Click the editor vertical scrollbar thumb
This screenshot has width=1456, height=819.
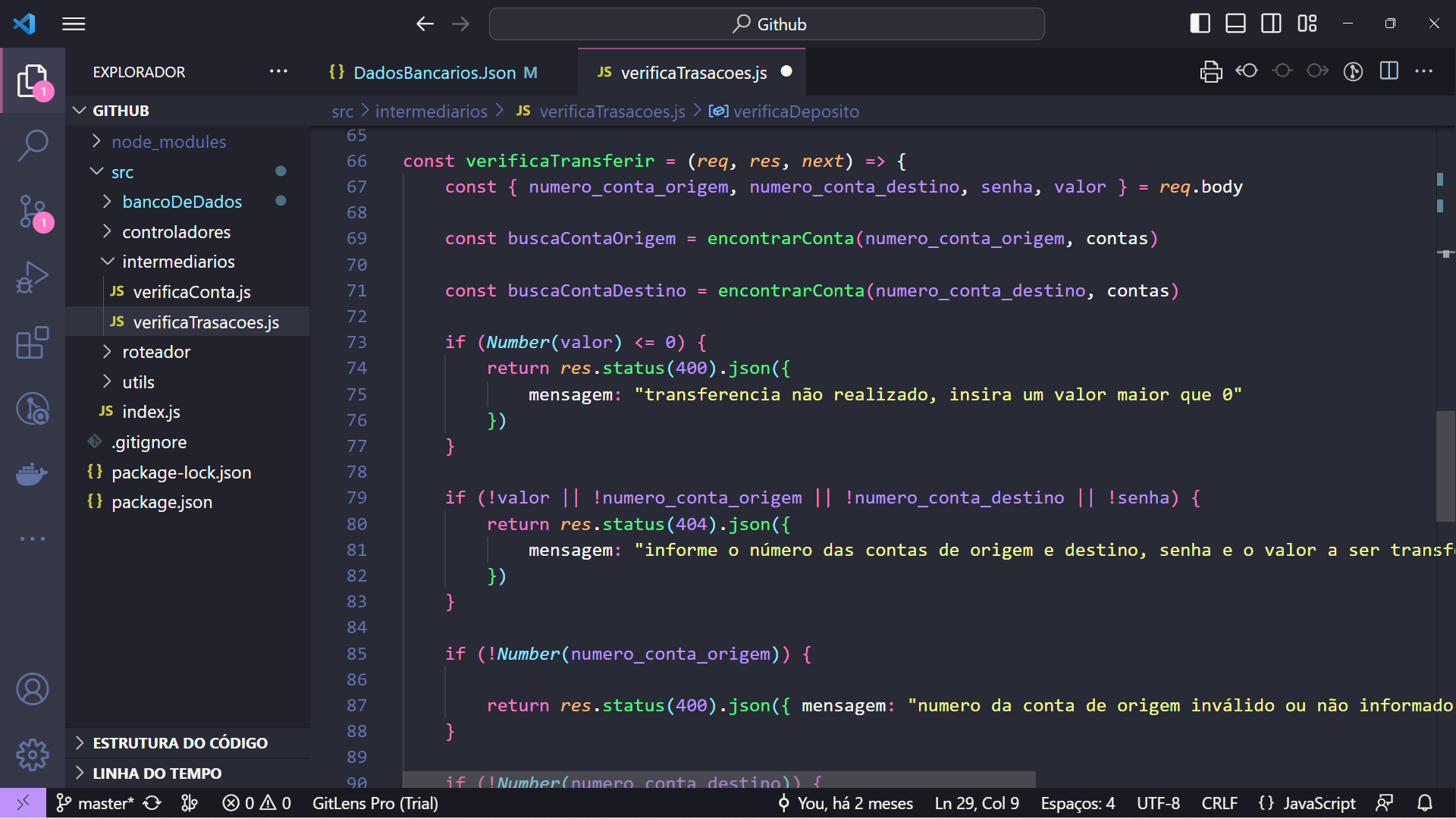click(1445, 466)
